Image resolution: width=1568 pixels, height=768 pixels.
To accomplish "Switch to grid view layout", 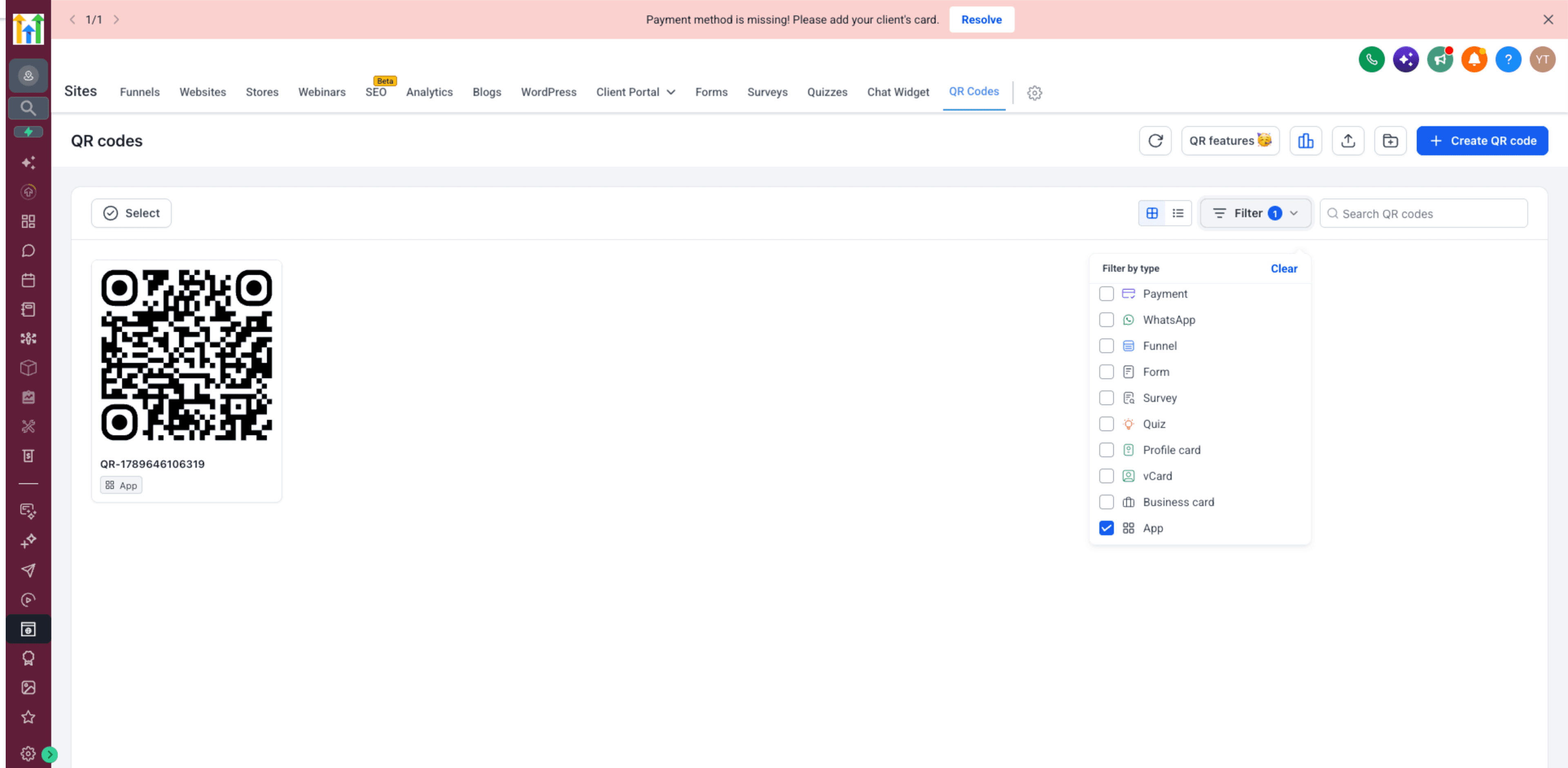I will coord(1151,213).
